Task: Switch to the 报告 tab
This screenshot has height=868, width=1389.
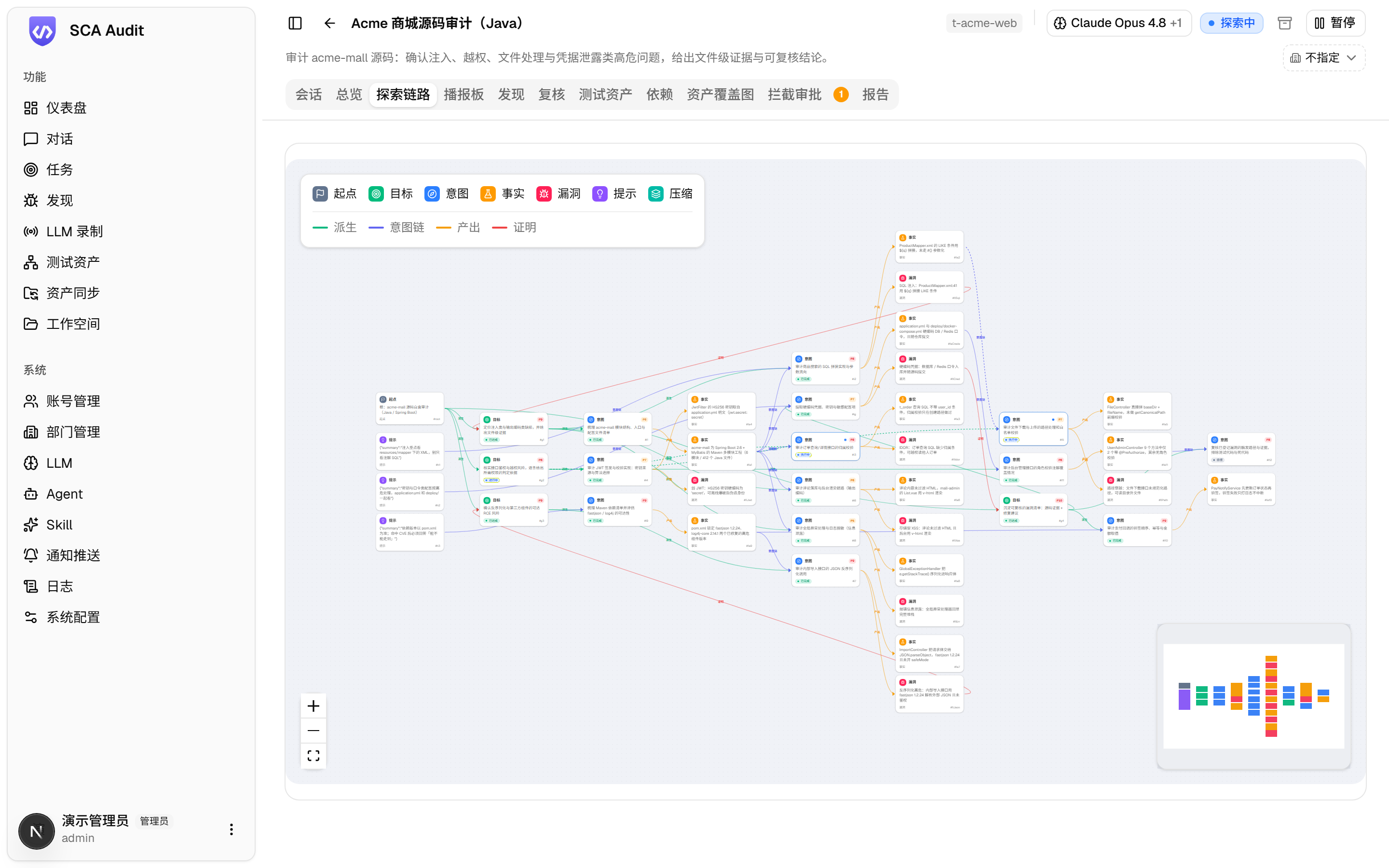Action: coord(875,94)
